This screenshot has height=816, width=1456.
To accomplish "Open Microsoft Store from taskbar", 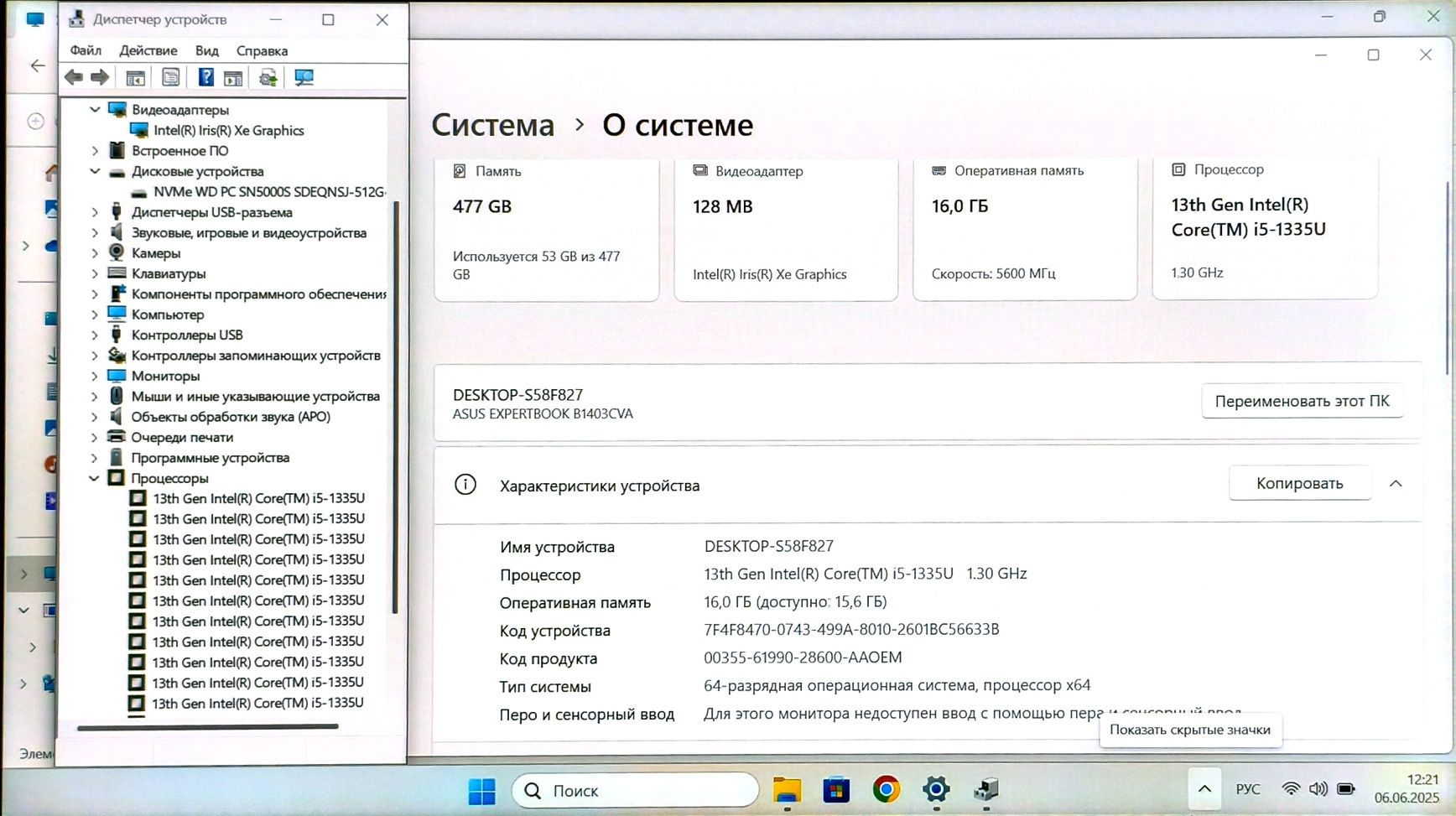I will [x=836, y=790].
